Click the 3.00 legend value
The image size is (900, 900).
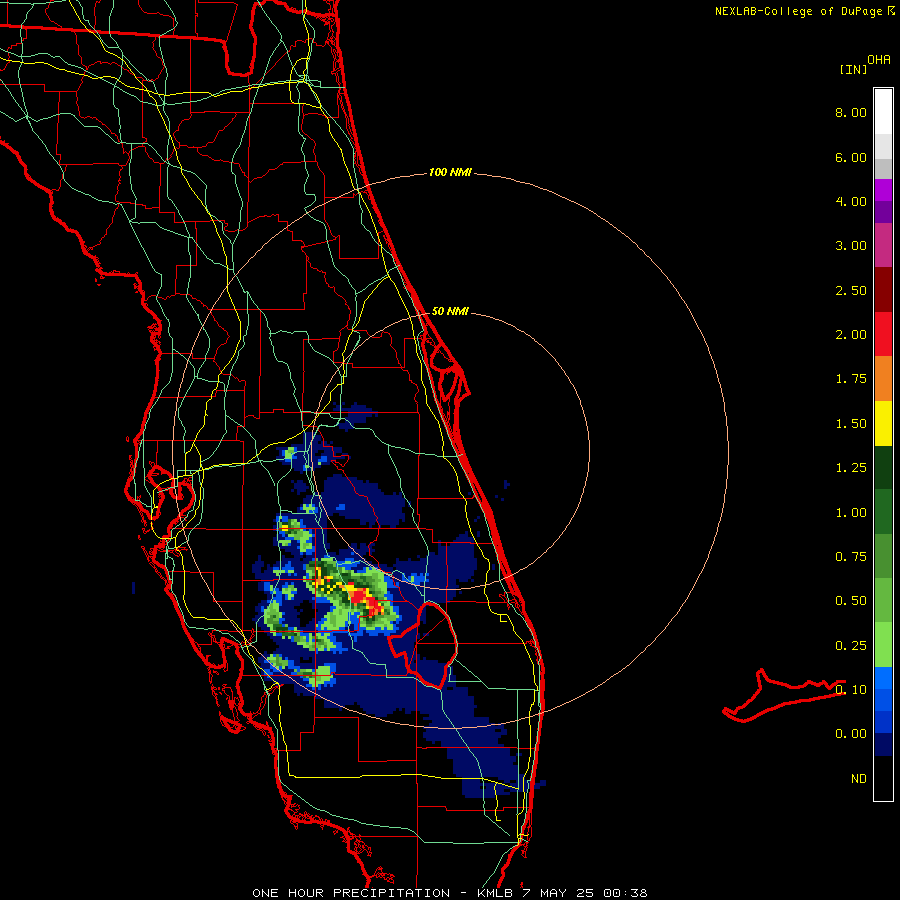(x=851, y=246)
